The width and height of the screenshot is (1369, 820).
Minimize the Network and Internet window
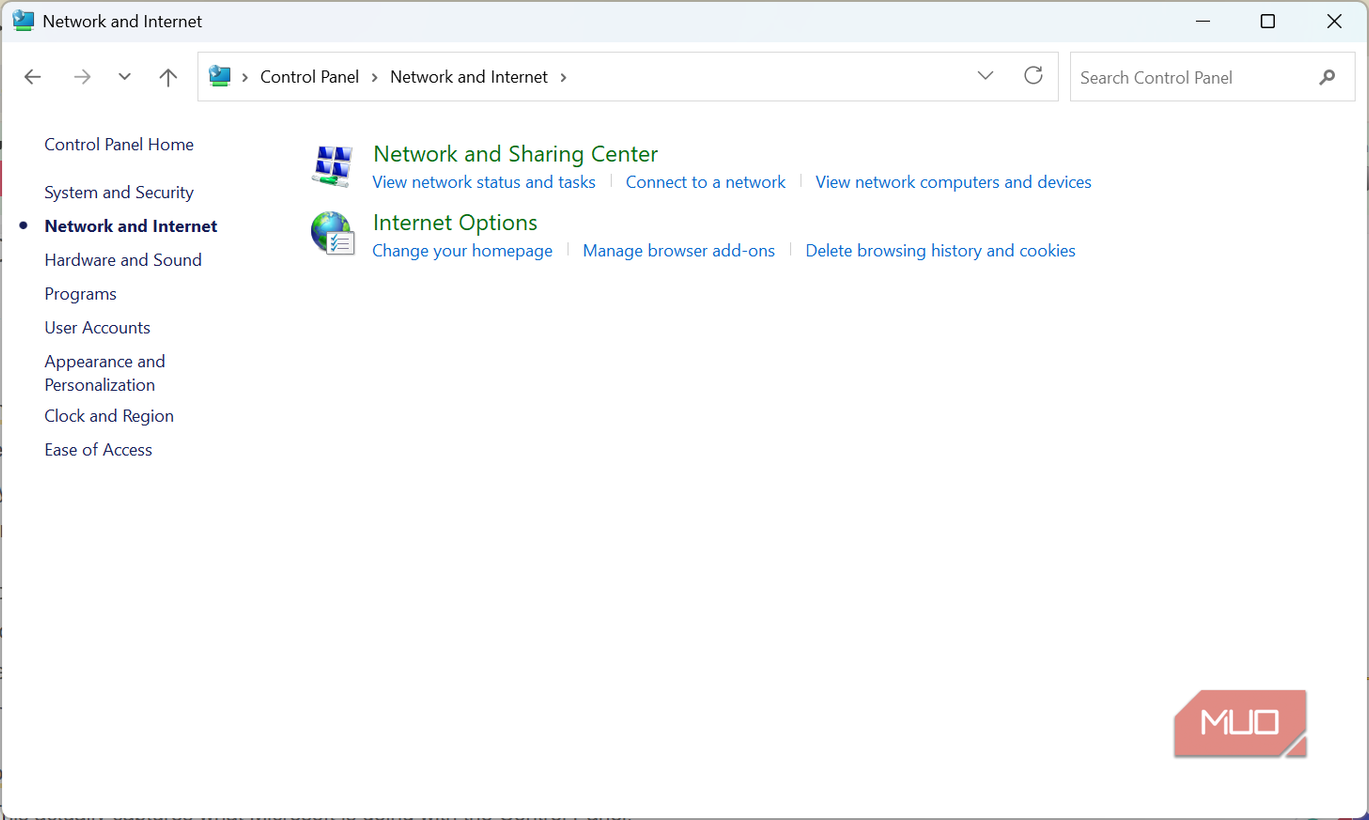(1203, 21)
